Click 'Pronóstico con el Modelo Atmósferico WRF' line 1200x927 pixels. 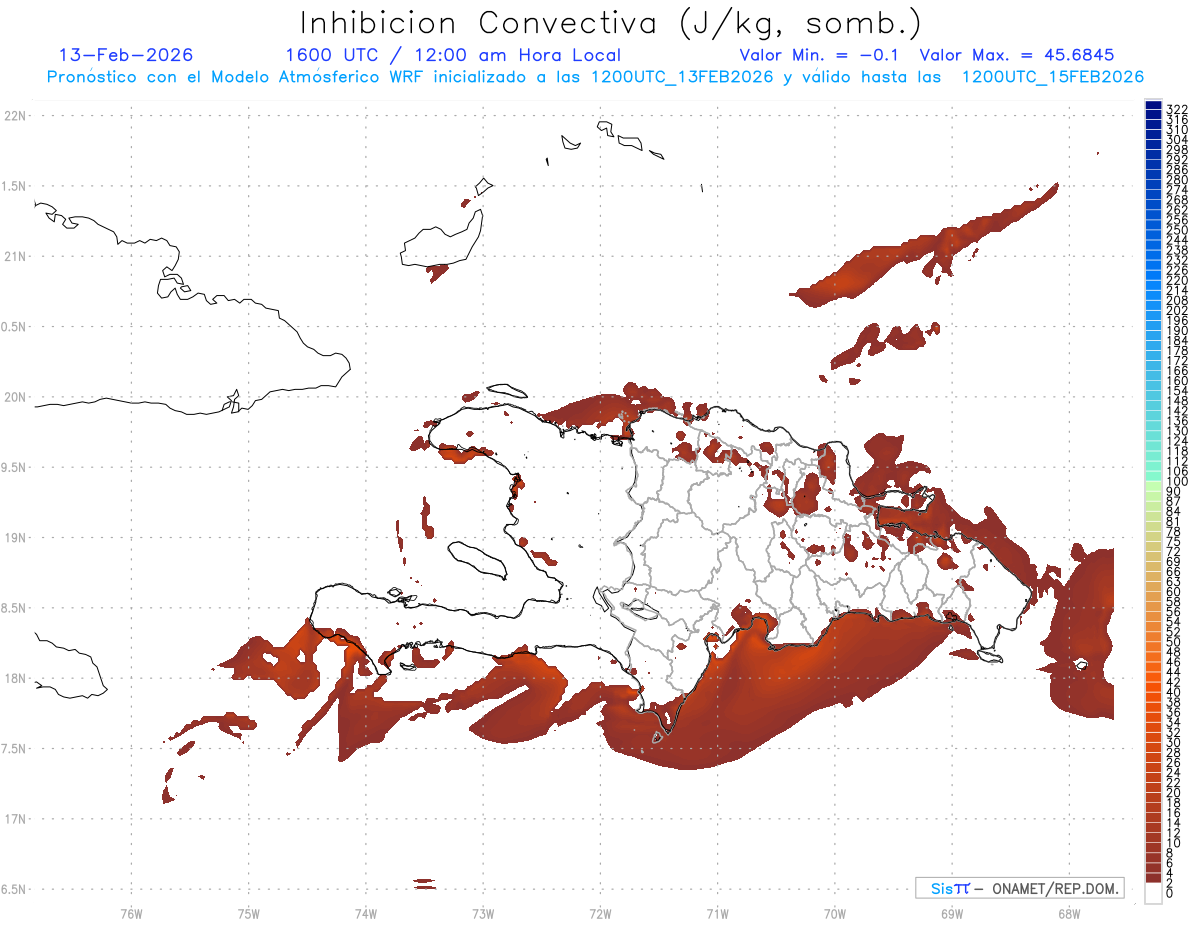pos(595,77)
